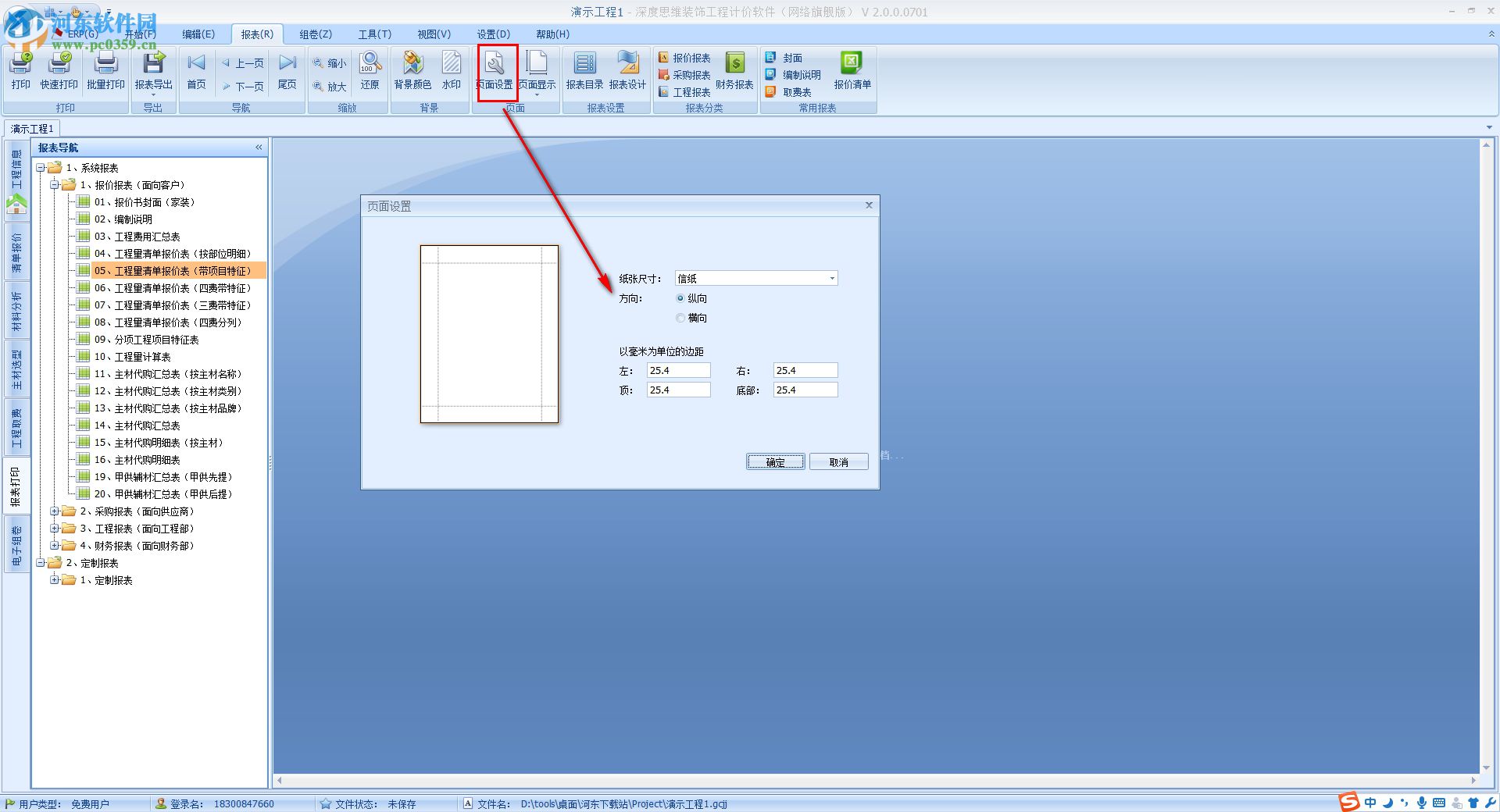
Task: Go to First Page (首页)
Action: click(x=196, y=70)
